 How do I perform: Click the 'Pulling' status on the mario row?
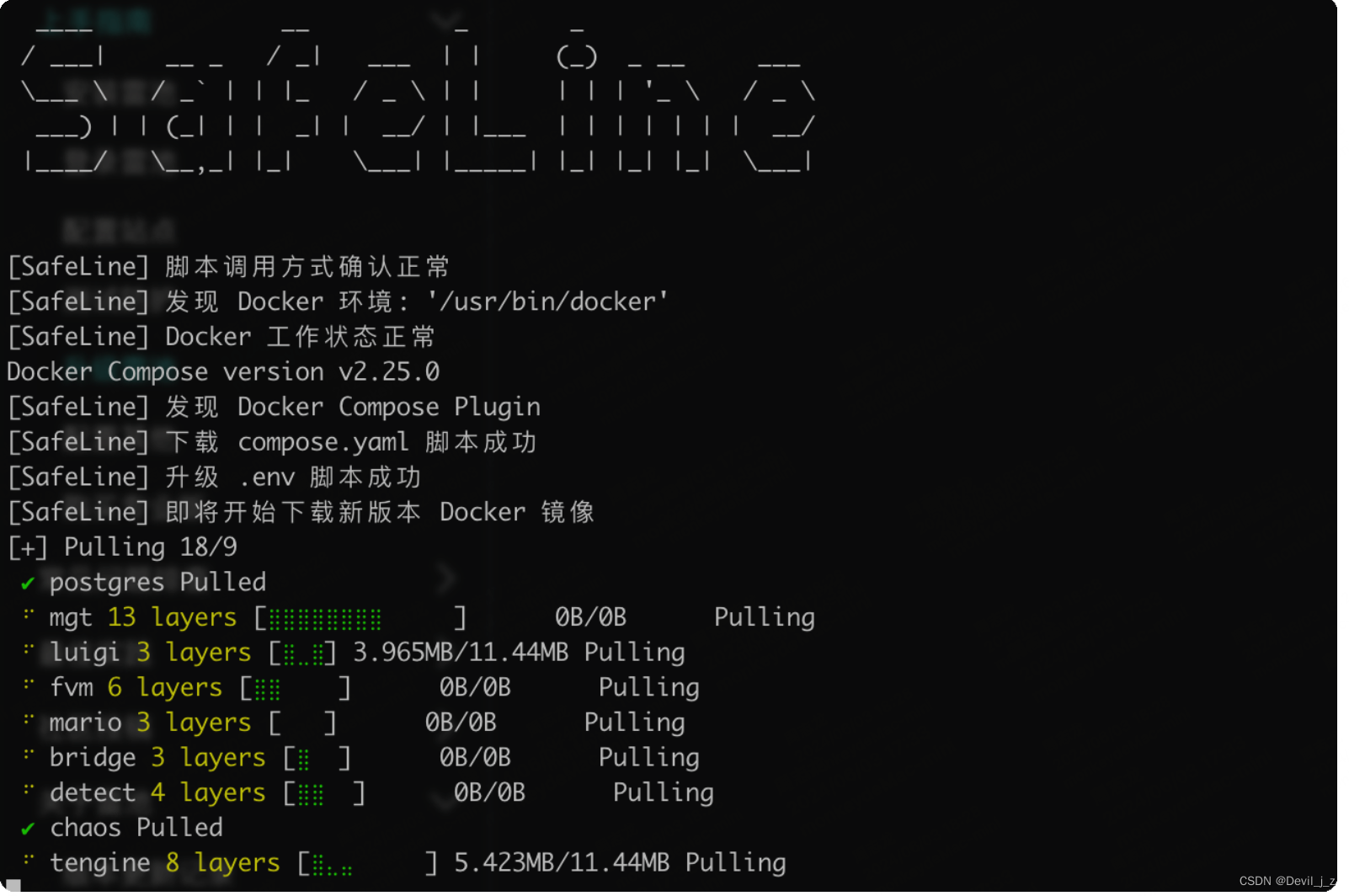pyautogui.click(x=635, y=723)
